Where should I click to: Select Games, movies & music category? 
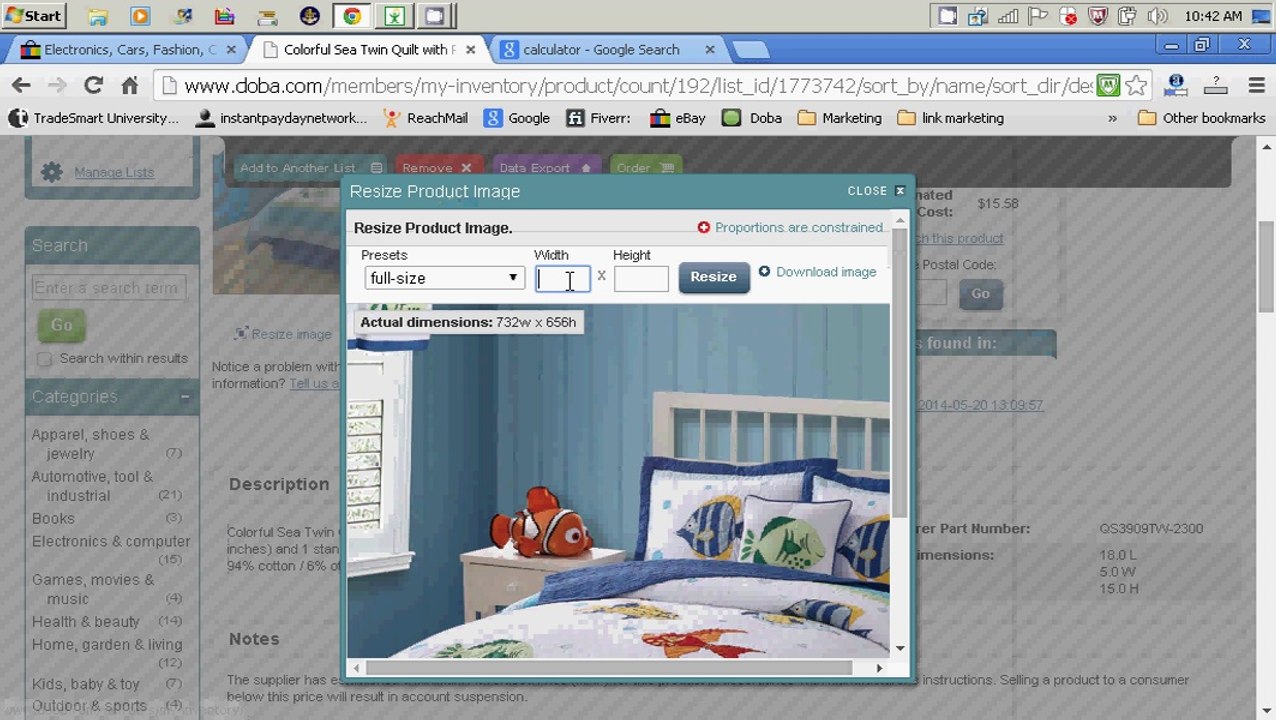pos(93,589)
